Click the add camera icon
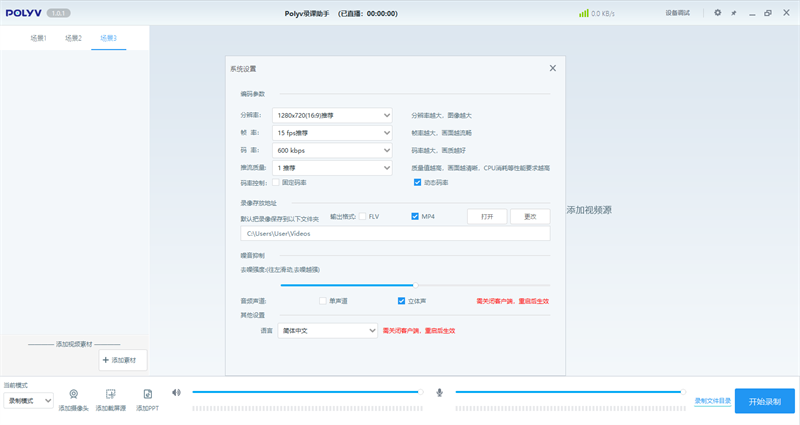 [74, 394]
